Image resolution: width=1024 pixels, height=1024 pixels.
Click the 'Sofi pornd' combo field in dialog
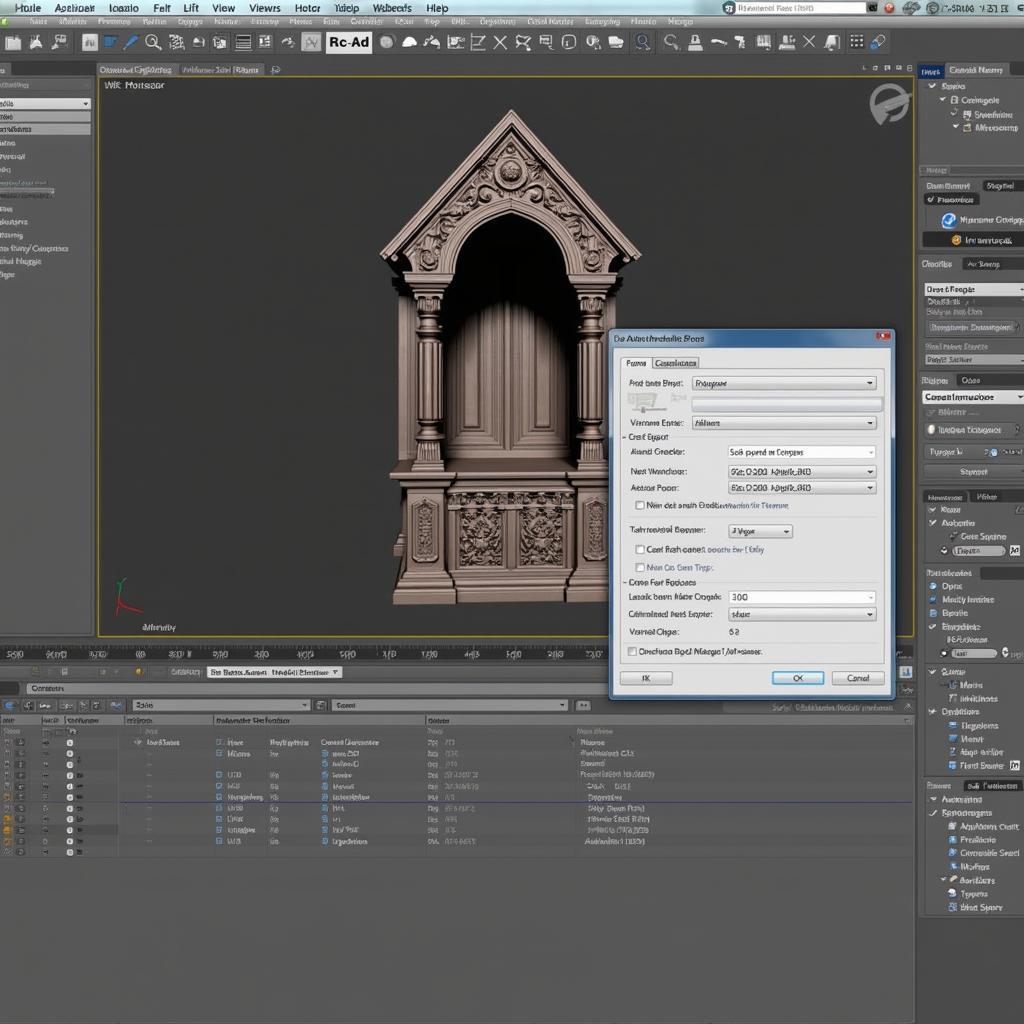click(801, 452)
